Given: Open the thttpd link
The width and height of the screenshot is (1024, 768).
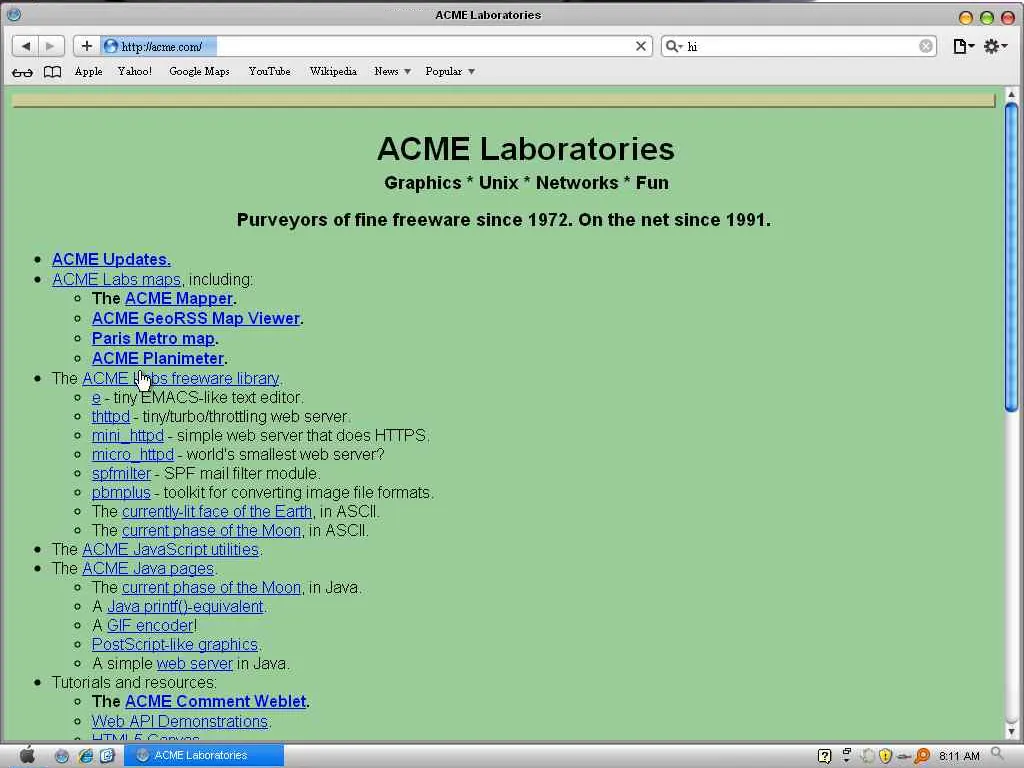Looking at the screenshot, I should click(x=110, y=417).
